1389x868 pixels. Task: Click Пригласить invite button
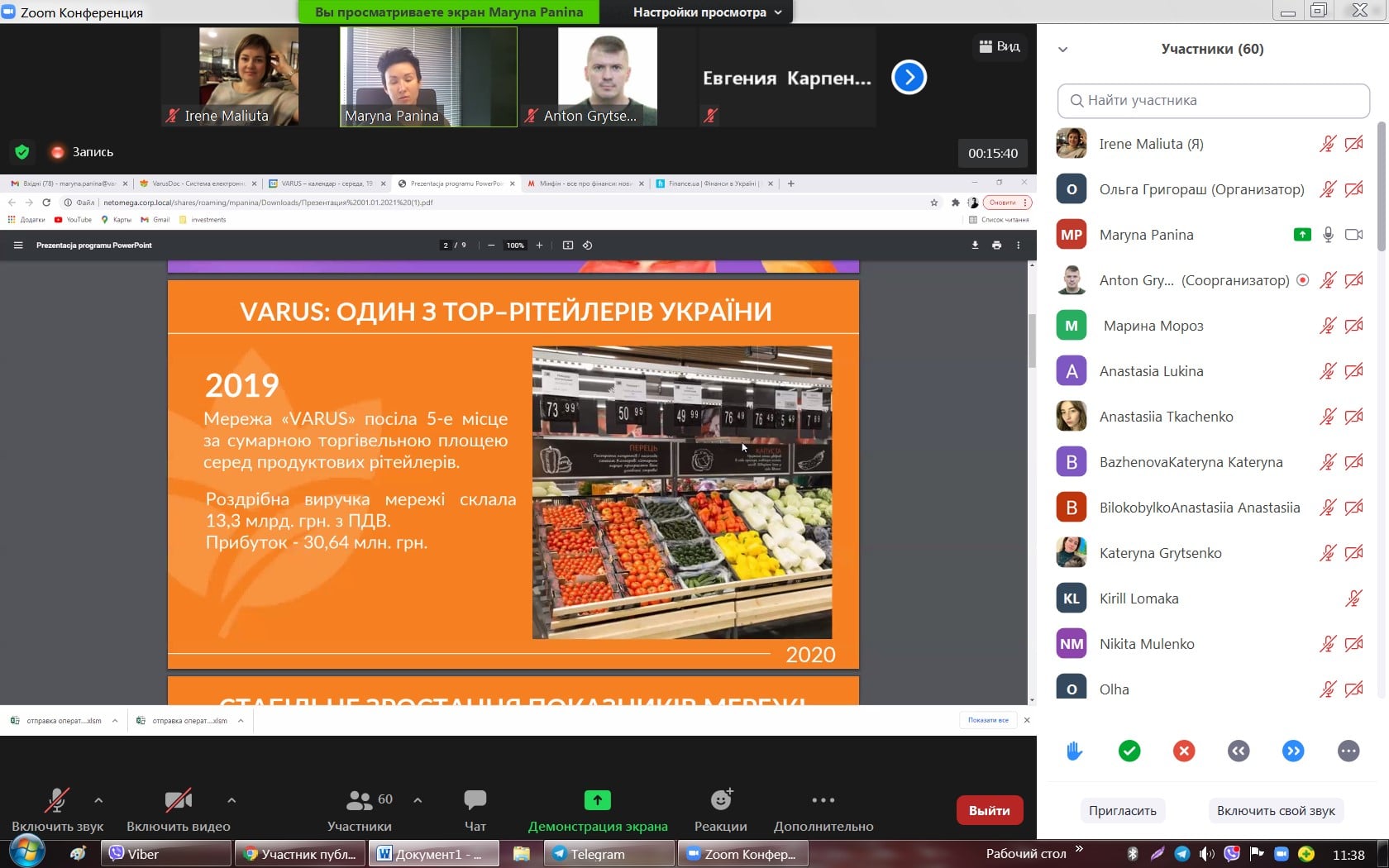click(1123, 810)
